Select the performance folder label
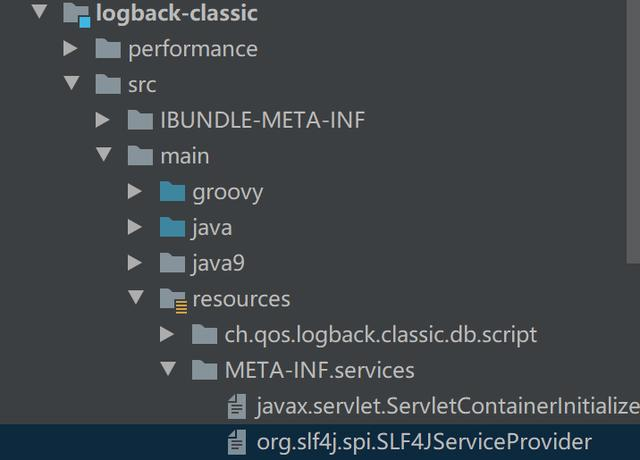Screen dimensions: 640x460 click(x=193, y=50)
